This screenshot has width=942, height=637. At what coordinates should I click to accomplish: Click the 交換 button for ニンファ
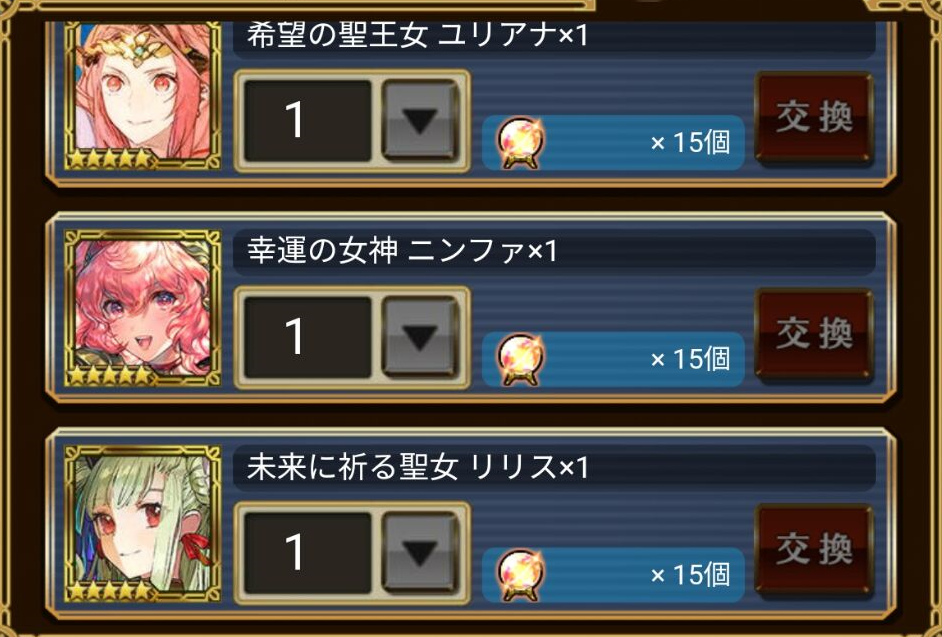click(x=814, y=334)
